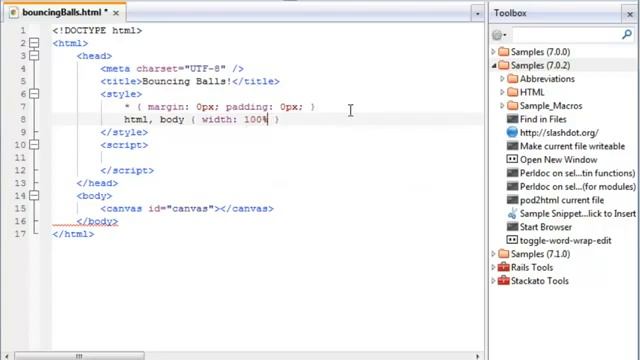640x360 pixels.
Task: Click the Start Browser command icon
Action: [x=512, y=227]
